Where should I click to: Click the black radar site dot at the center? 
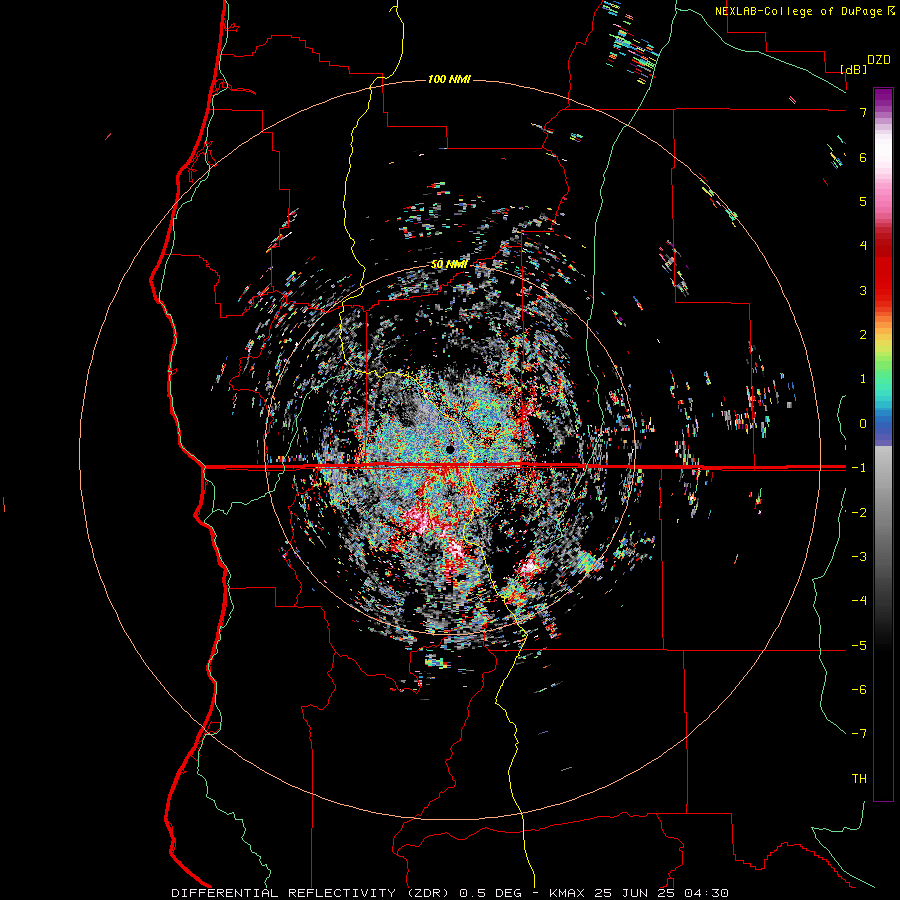pos(450,449)
